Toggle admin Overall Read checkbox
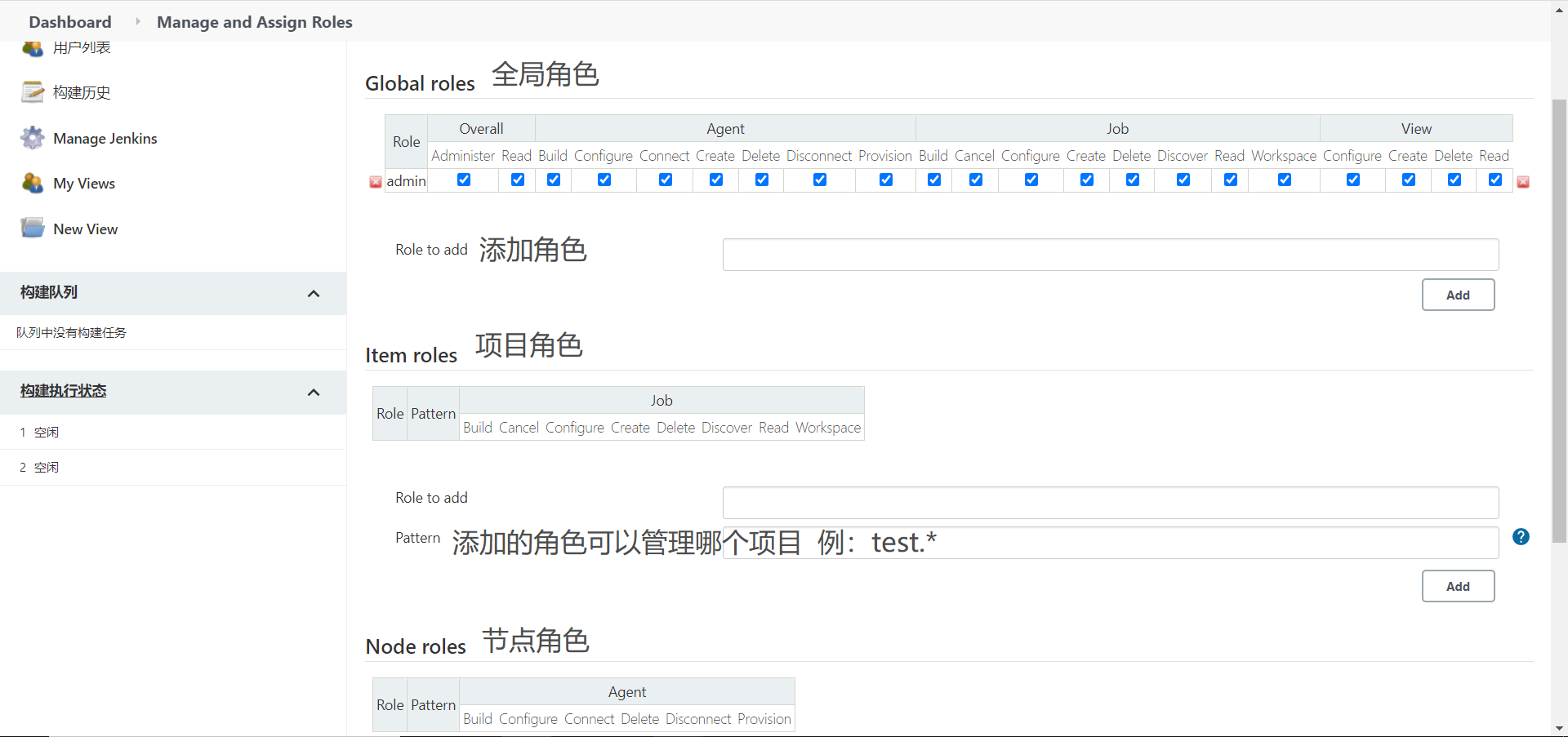The width and height of the screenshot is (1568, 737). click(518, 180)
